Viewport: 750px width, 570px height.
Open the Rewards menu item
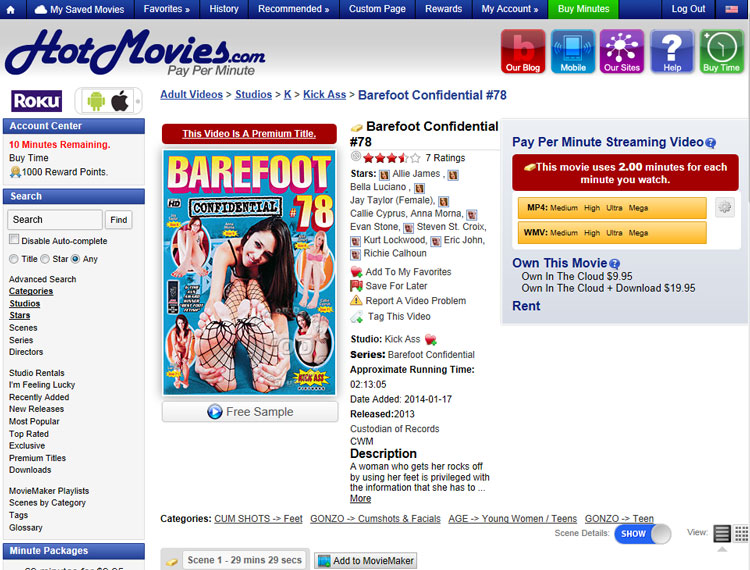point(443,9)
